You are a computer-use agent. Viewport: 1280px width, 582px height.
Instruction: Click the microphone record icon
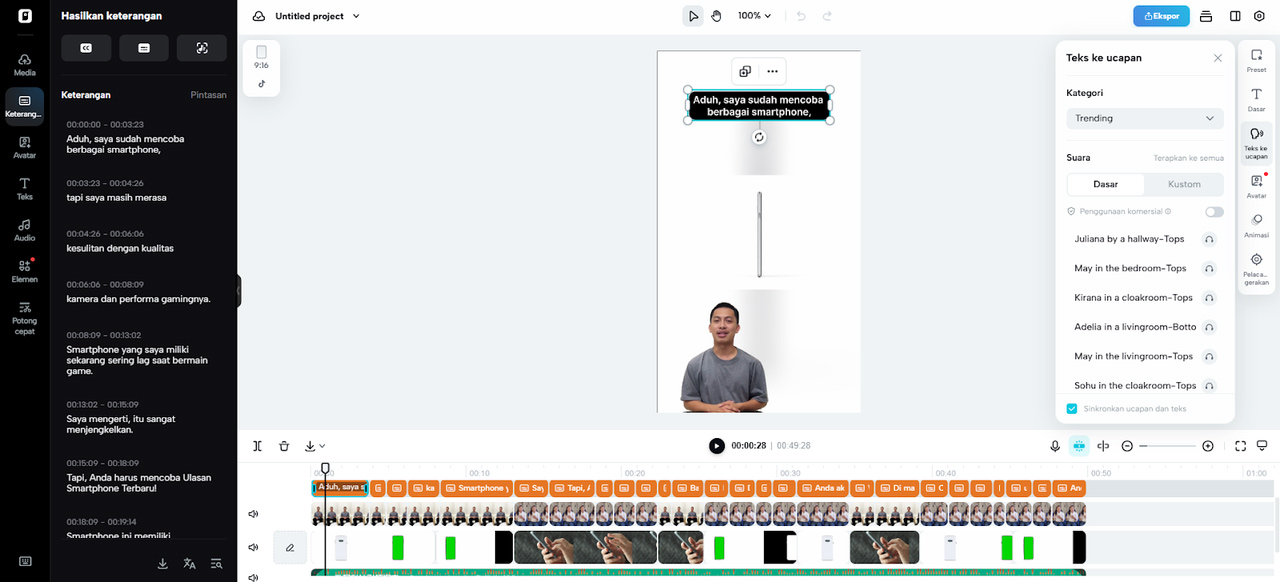click(x=1055, y=446)
